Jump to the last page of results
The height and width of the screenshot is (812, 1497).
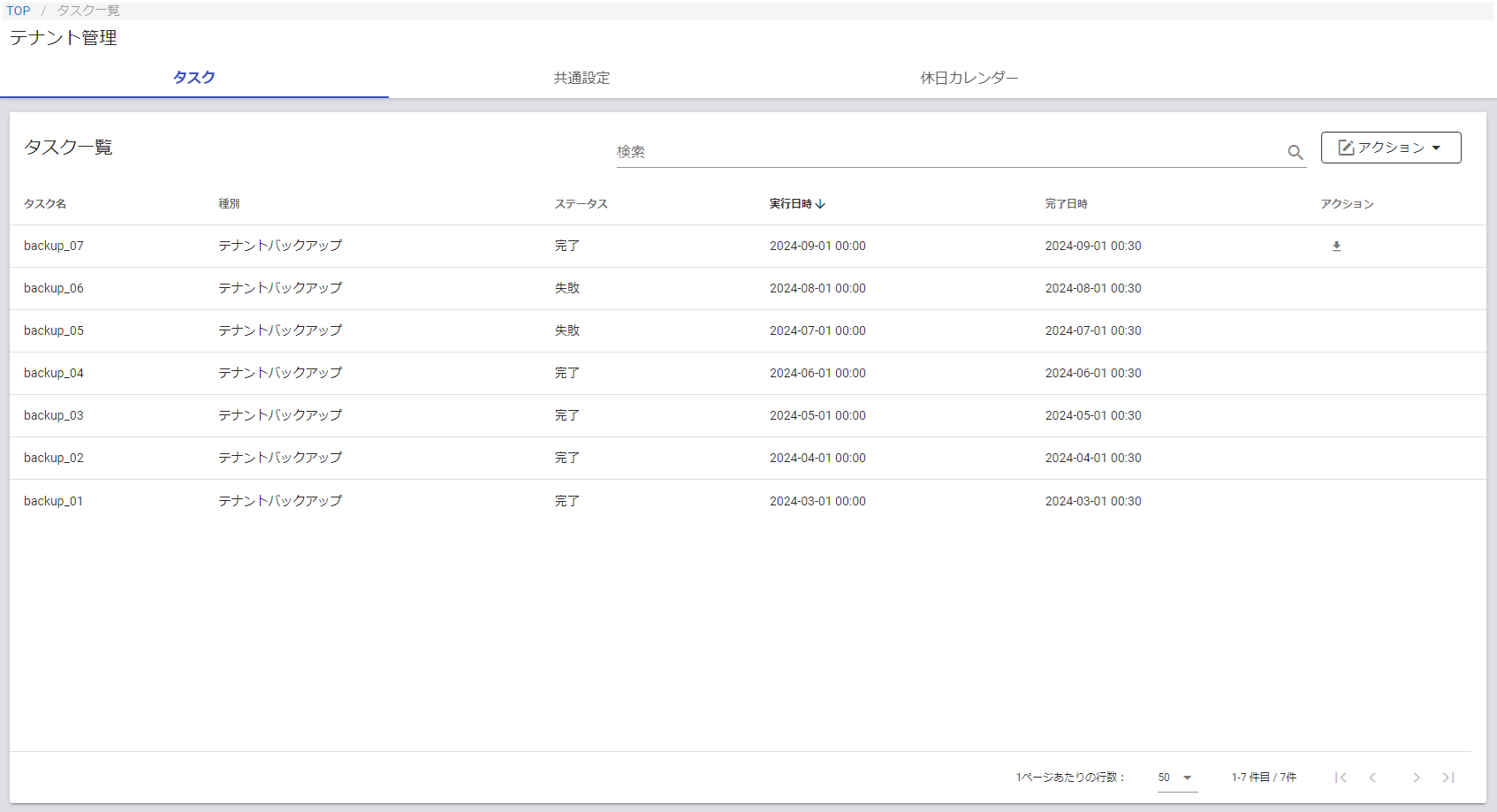coord(1448,778)
